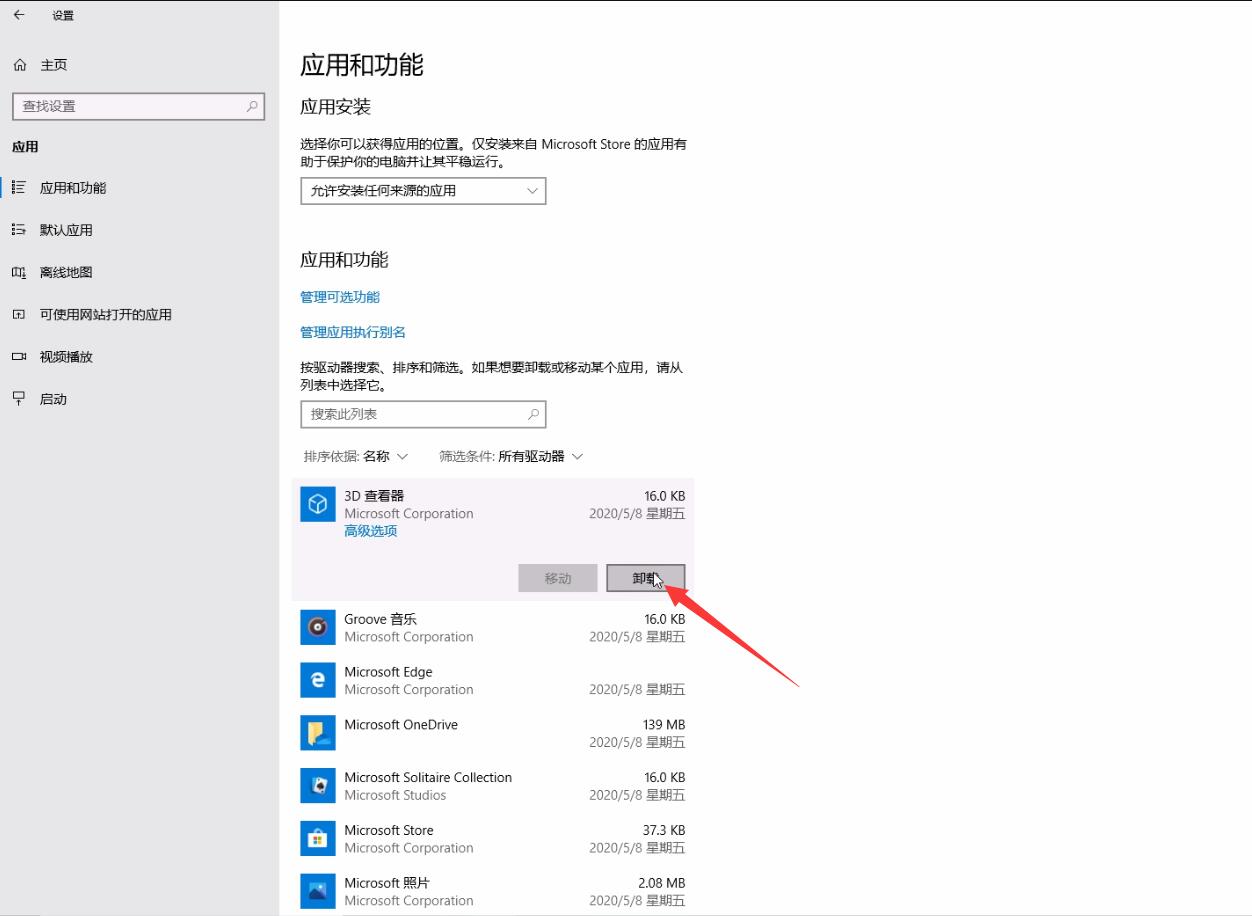Open the 允许安装任何来源的应用 dropdown
Screen dimensions: 1252x916
point(423,190)
